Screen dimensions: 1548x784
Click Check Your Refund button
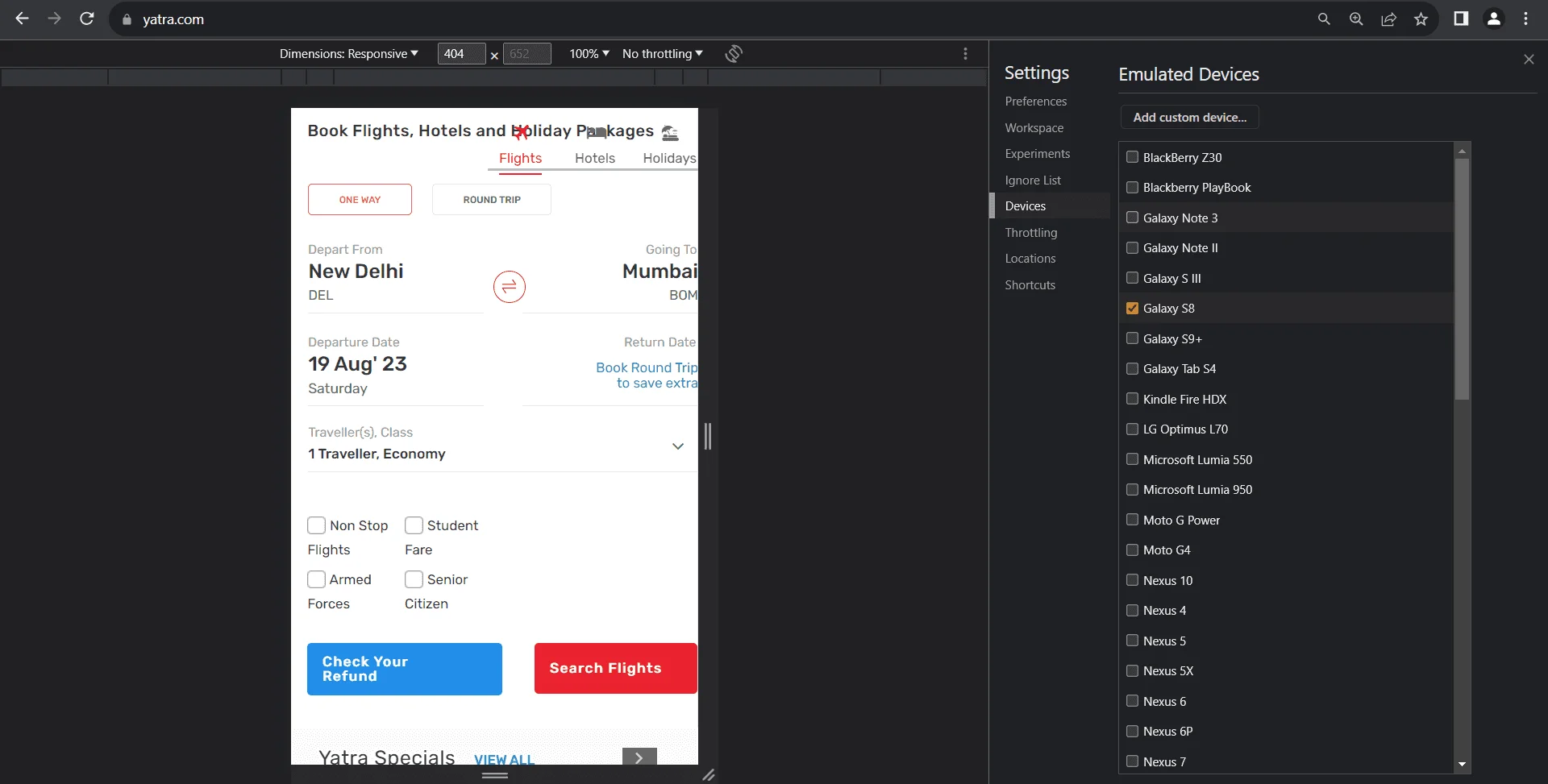(405, 669)
